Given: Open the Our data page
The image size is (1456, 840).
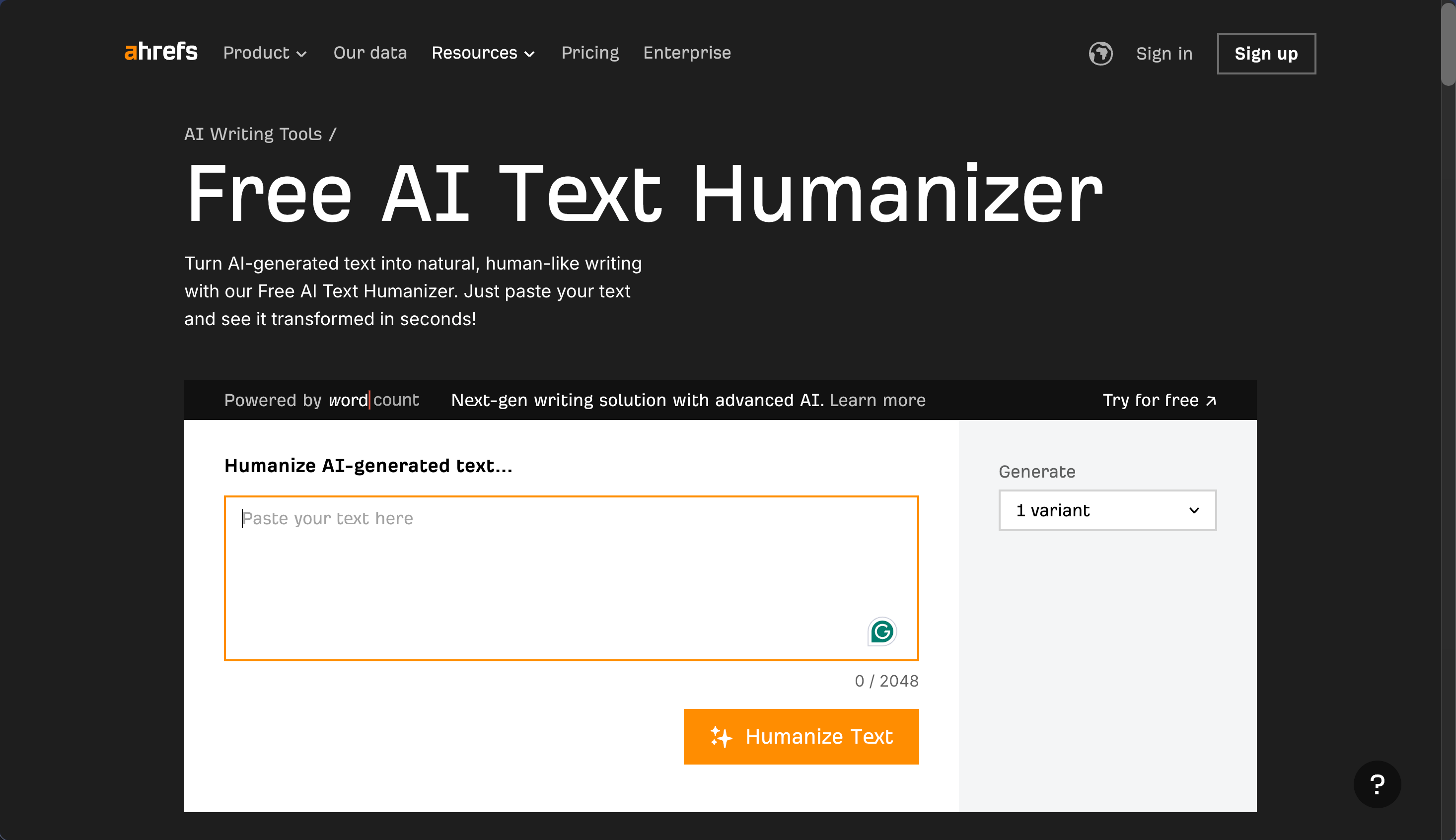Looking at the screenshot, I should pyautogui.click(x=370, y=53).
